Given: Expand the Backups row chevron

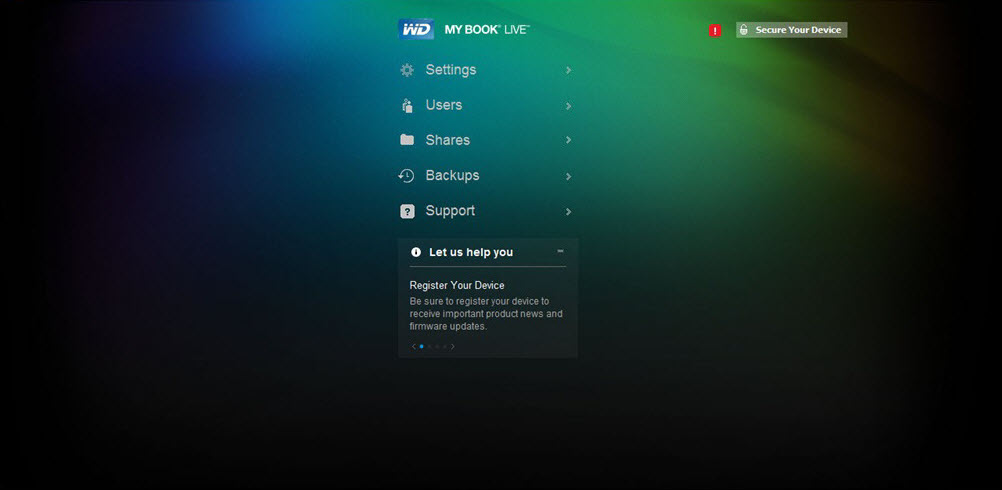Looking at the screenshot, I should click(x=568, y=176).
